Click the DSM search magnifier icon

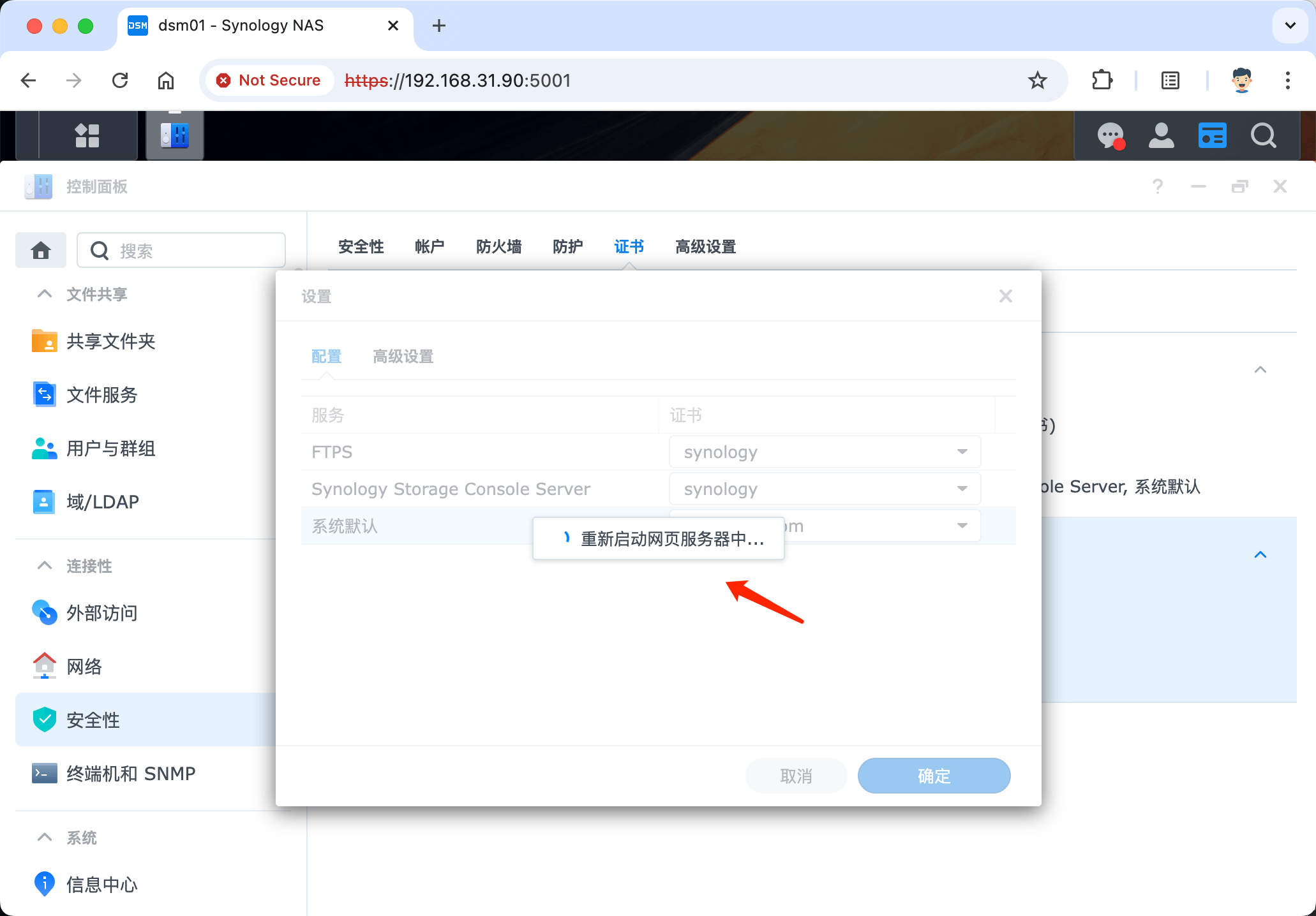coord(1263,135)
